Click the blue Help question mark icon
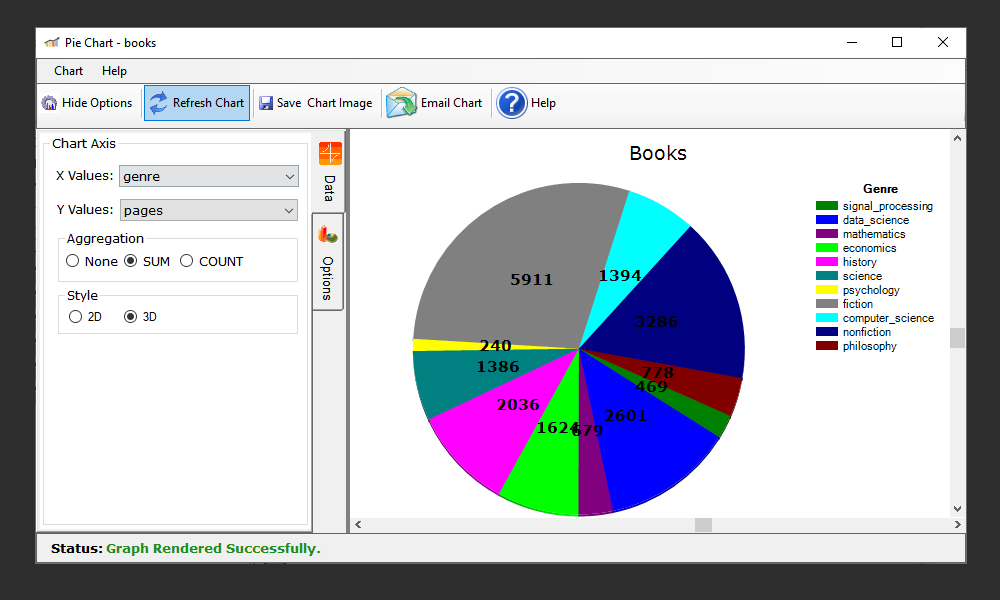This screenshot has height=600, width=1000. [x=511, y=103]
